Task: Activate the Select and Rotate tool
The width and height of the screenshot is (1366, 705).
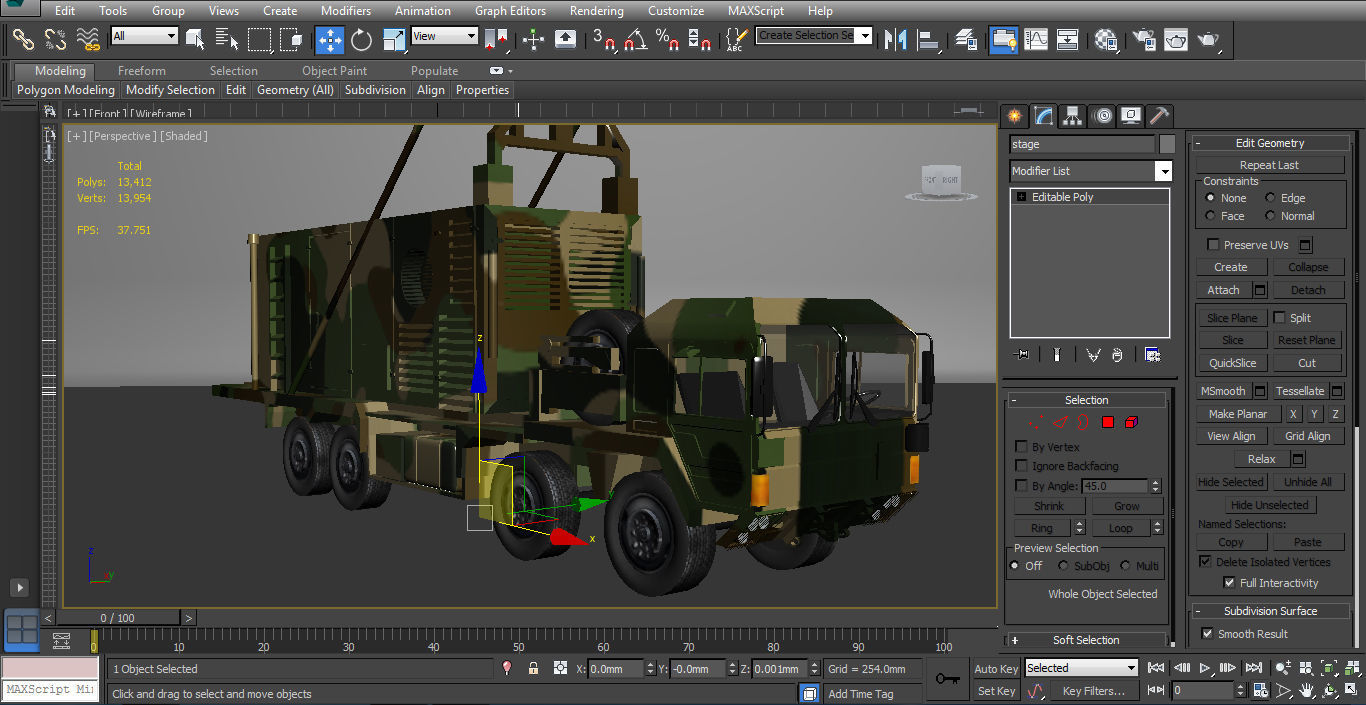Action: (x=361, y=39)
